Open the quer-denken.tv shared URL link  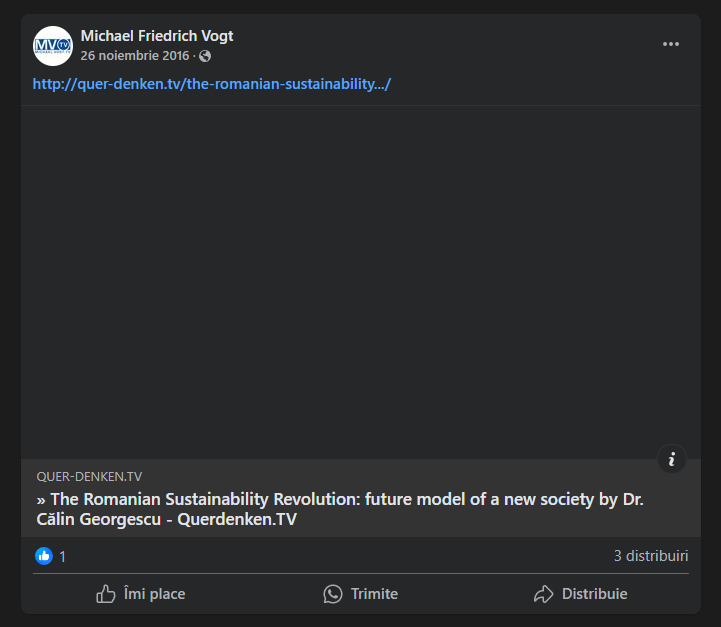(x=211, y=83)
